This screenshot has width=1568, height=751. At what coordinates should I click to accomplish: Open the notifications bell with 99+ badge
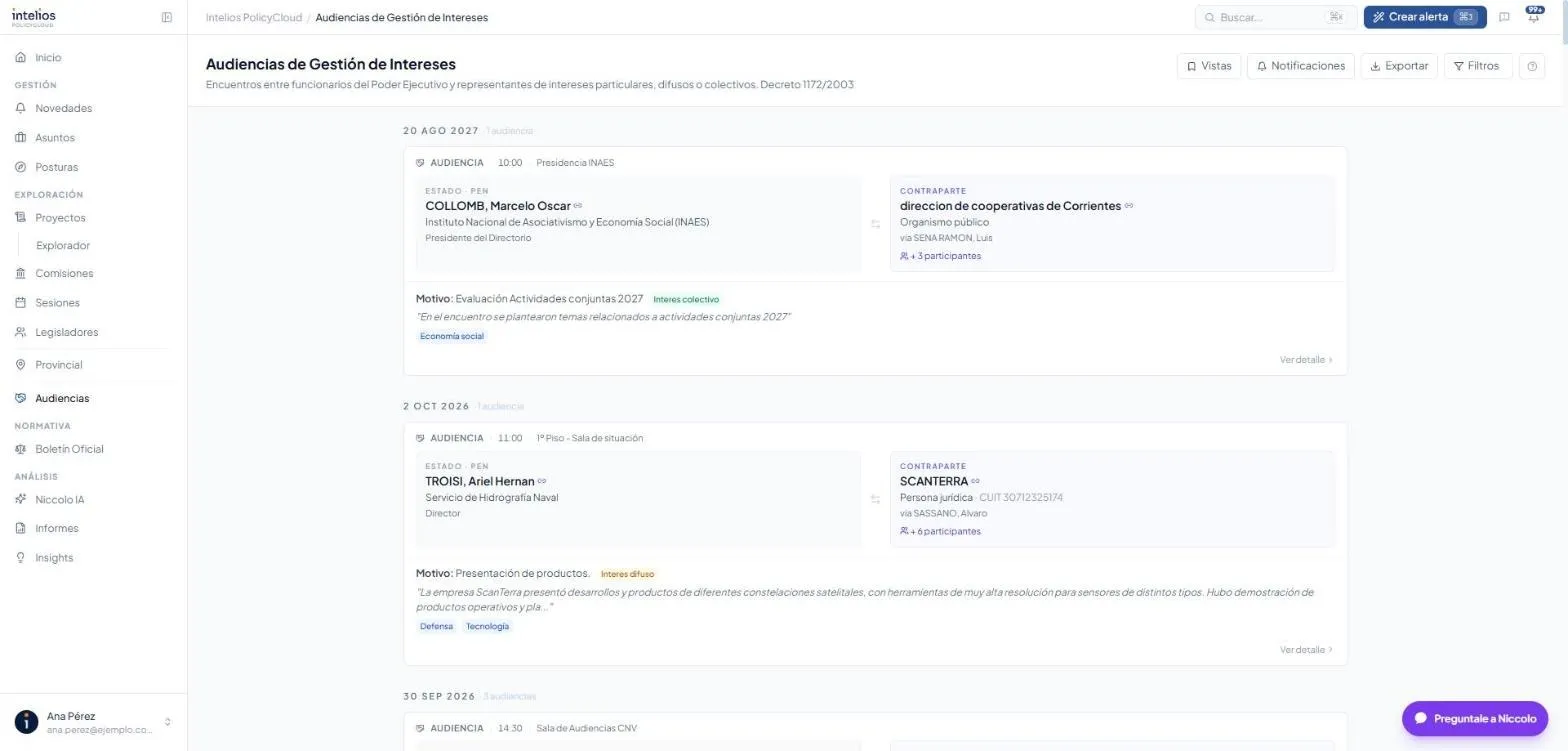[1533, 17]
